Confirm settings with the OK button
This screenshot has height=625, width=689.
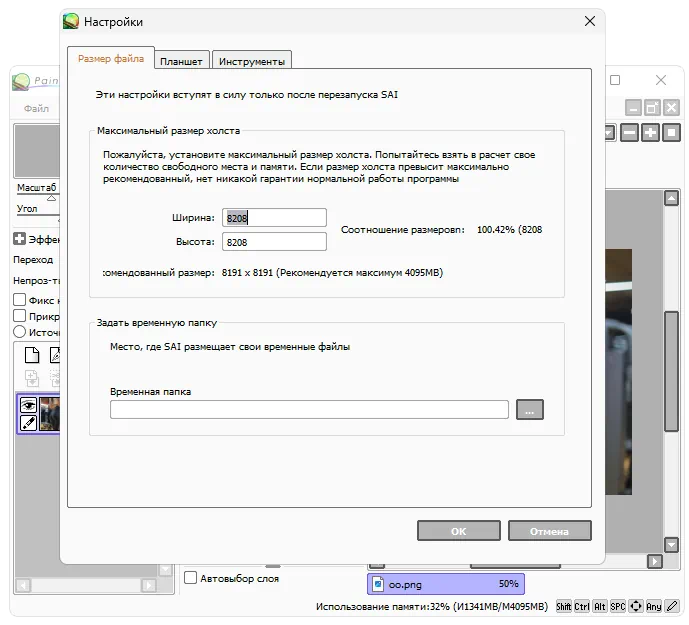point(458,531)
